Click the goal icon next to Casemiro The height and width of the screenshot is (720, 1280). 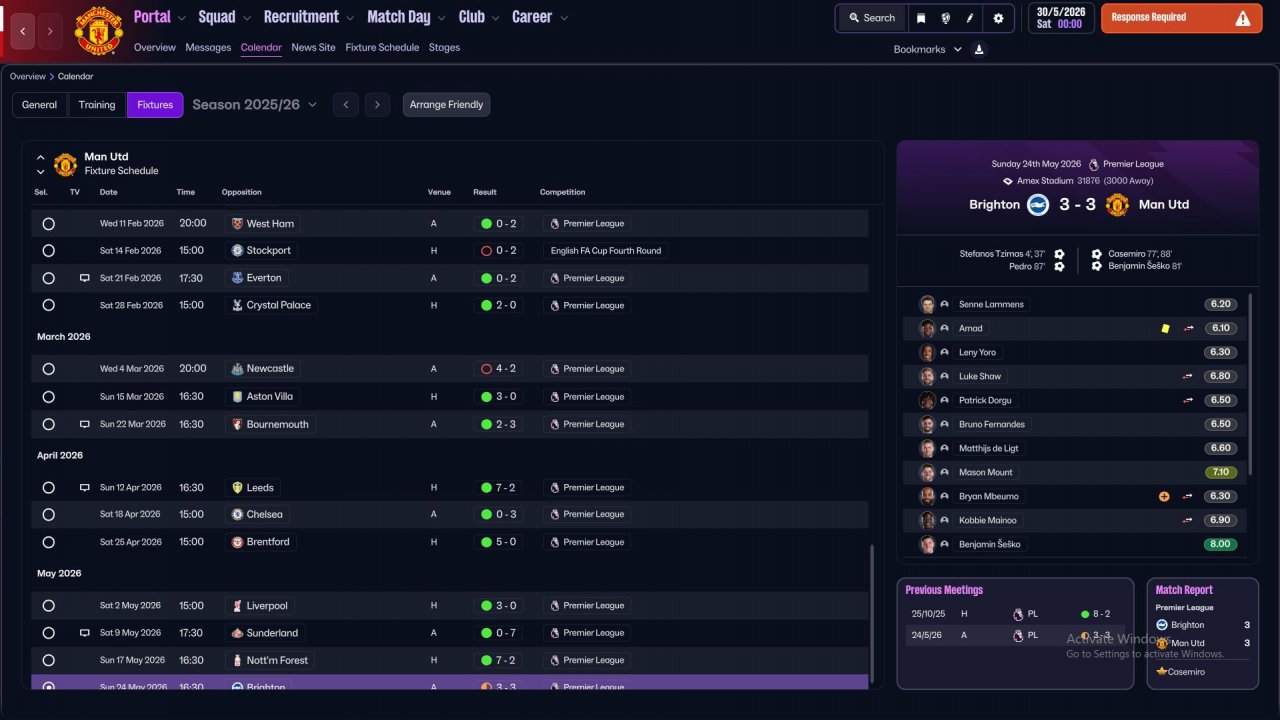point(1097,254)
